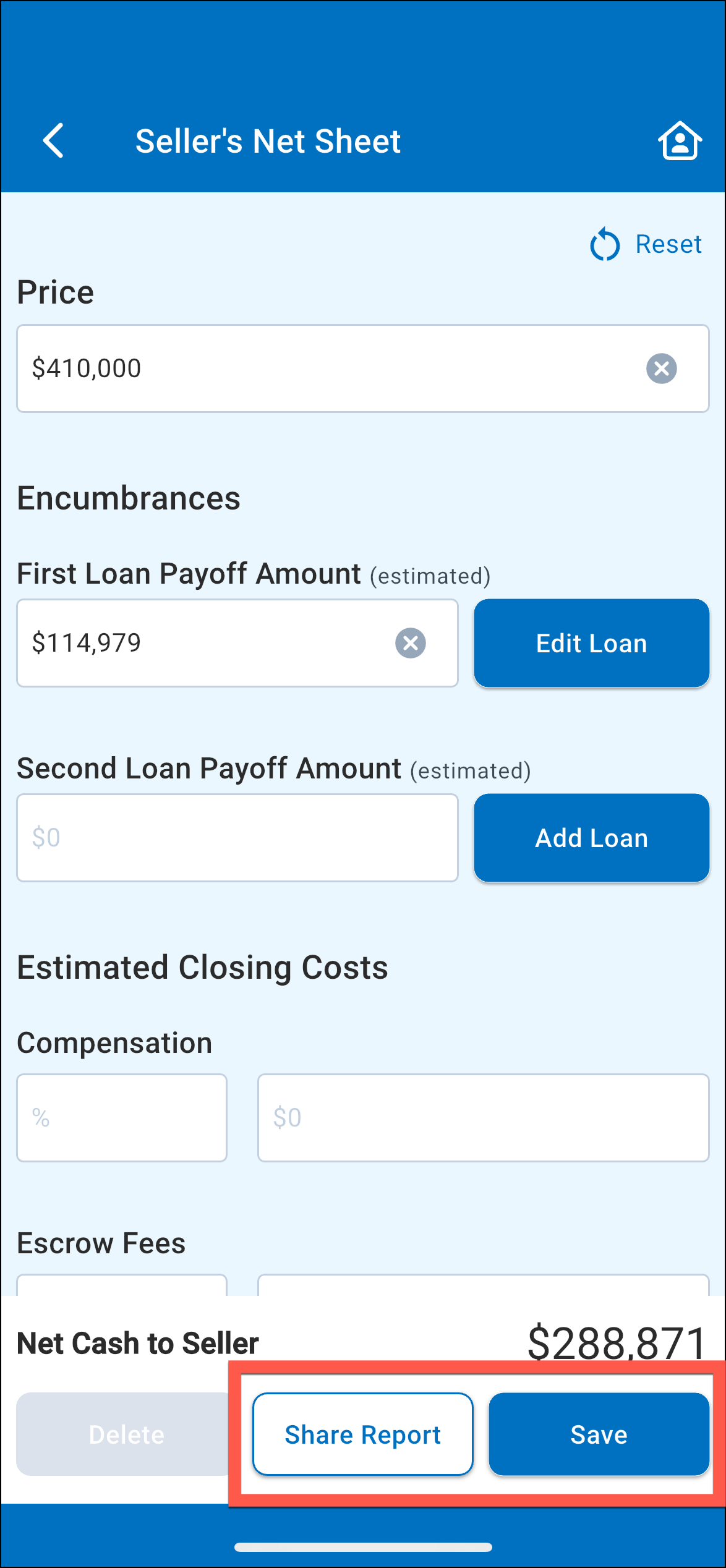Tap the Escrow Fees percentage field
Screen dimensions: 726x1568
point(122,1285)
